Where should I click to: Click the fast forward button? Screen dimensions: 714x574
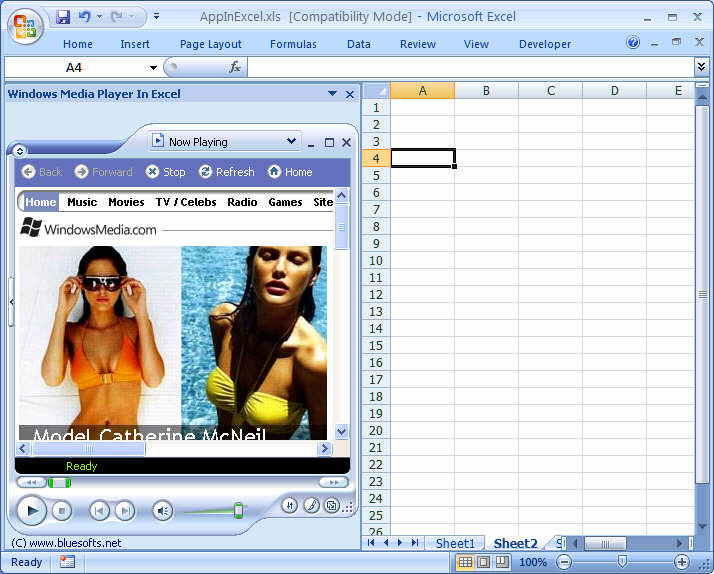334,483
